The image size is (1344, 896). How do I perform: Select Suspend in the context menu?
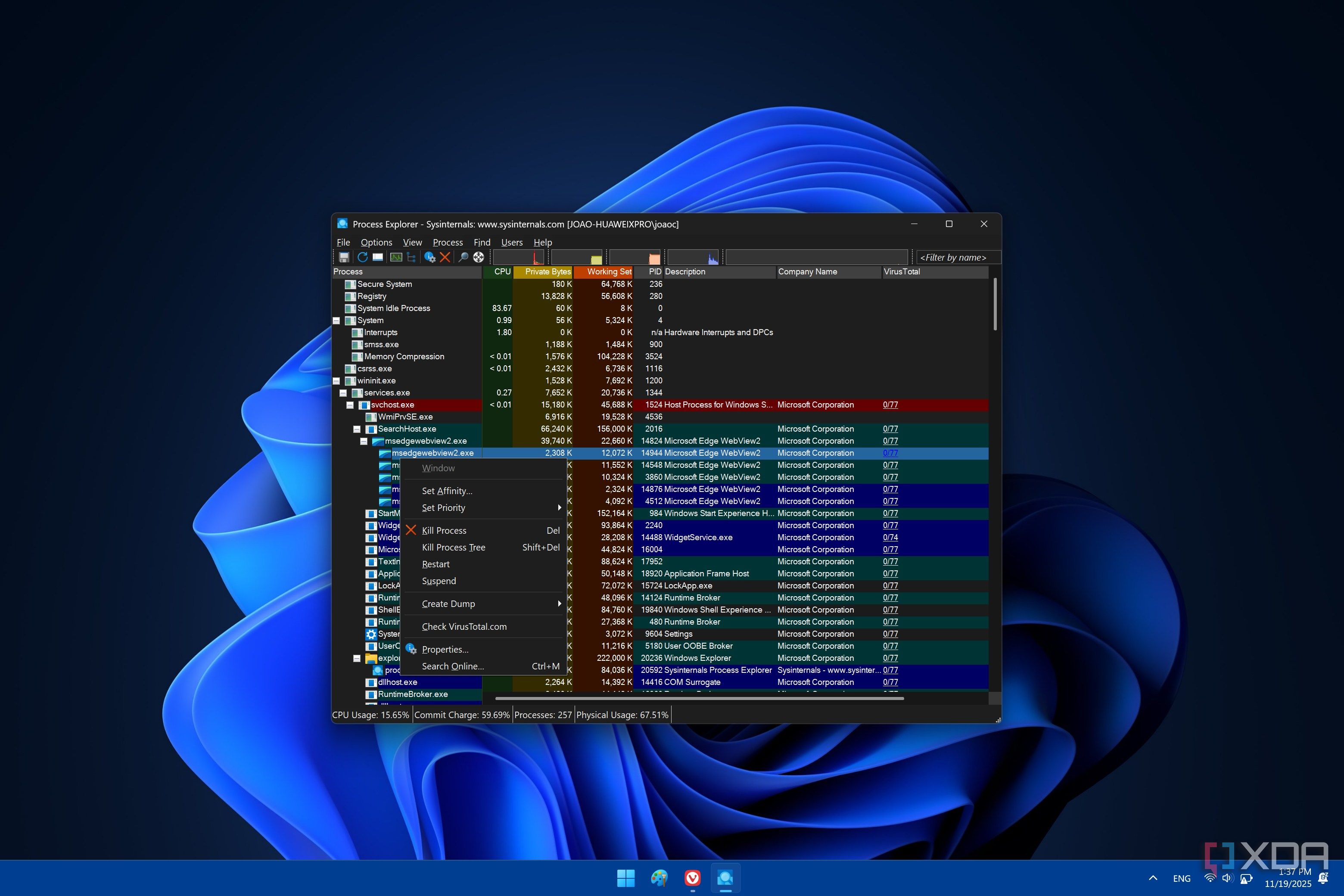pyautogui.click(x=439, y=581)
